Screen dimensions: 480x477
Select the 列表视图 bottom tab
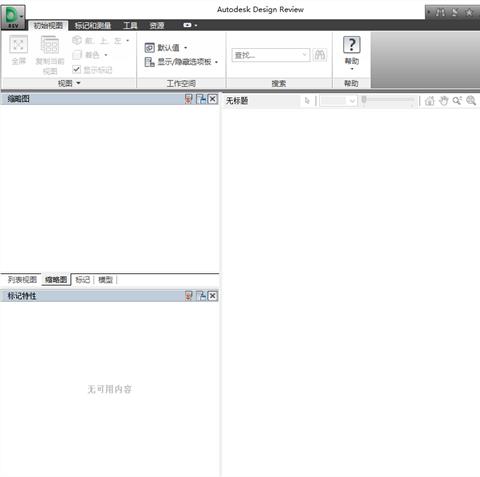pos(22,279)
